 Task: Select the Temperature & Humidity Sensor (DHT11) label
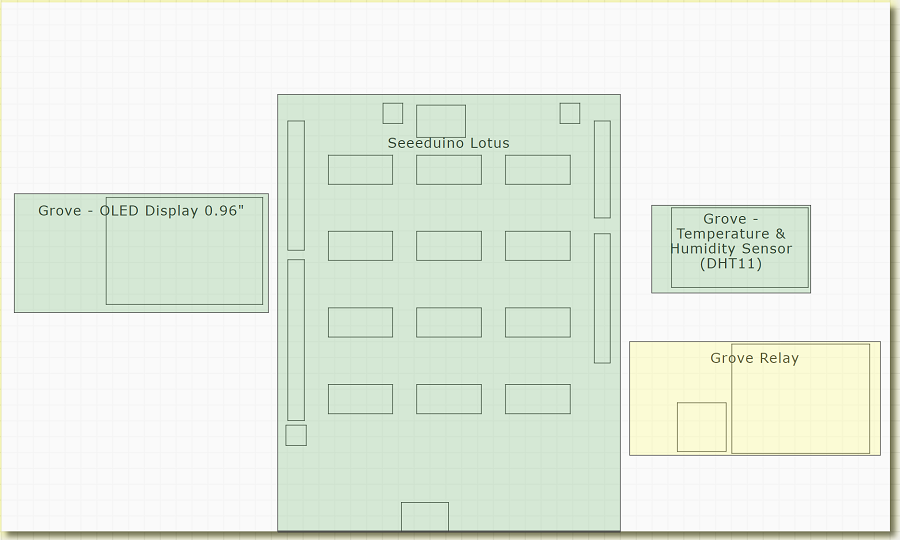tap(731, 241)
